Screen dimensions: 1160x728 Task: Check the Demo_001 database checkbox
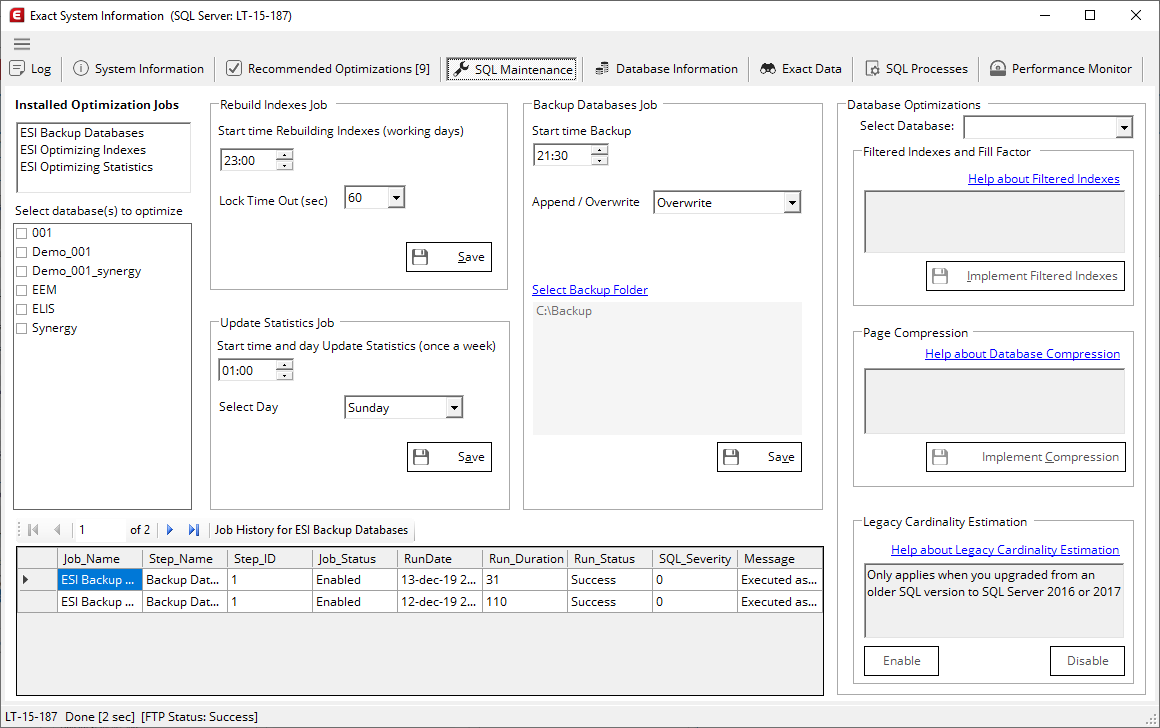coord(22,251)
